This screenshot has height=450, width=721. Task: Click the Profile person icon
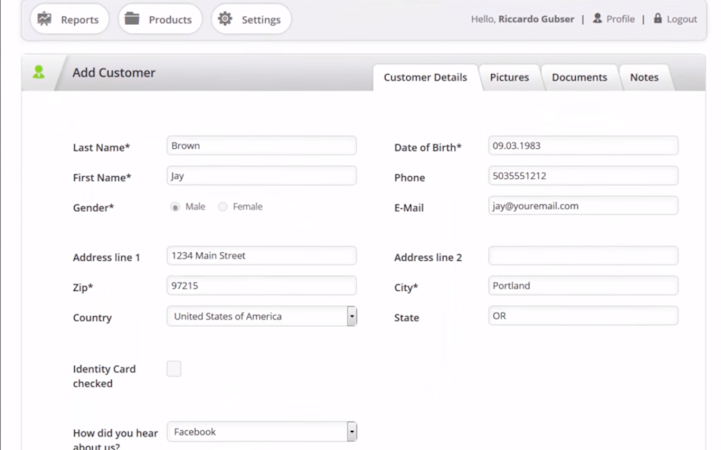pos(597,18)
